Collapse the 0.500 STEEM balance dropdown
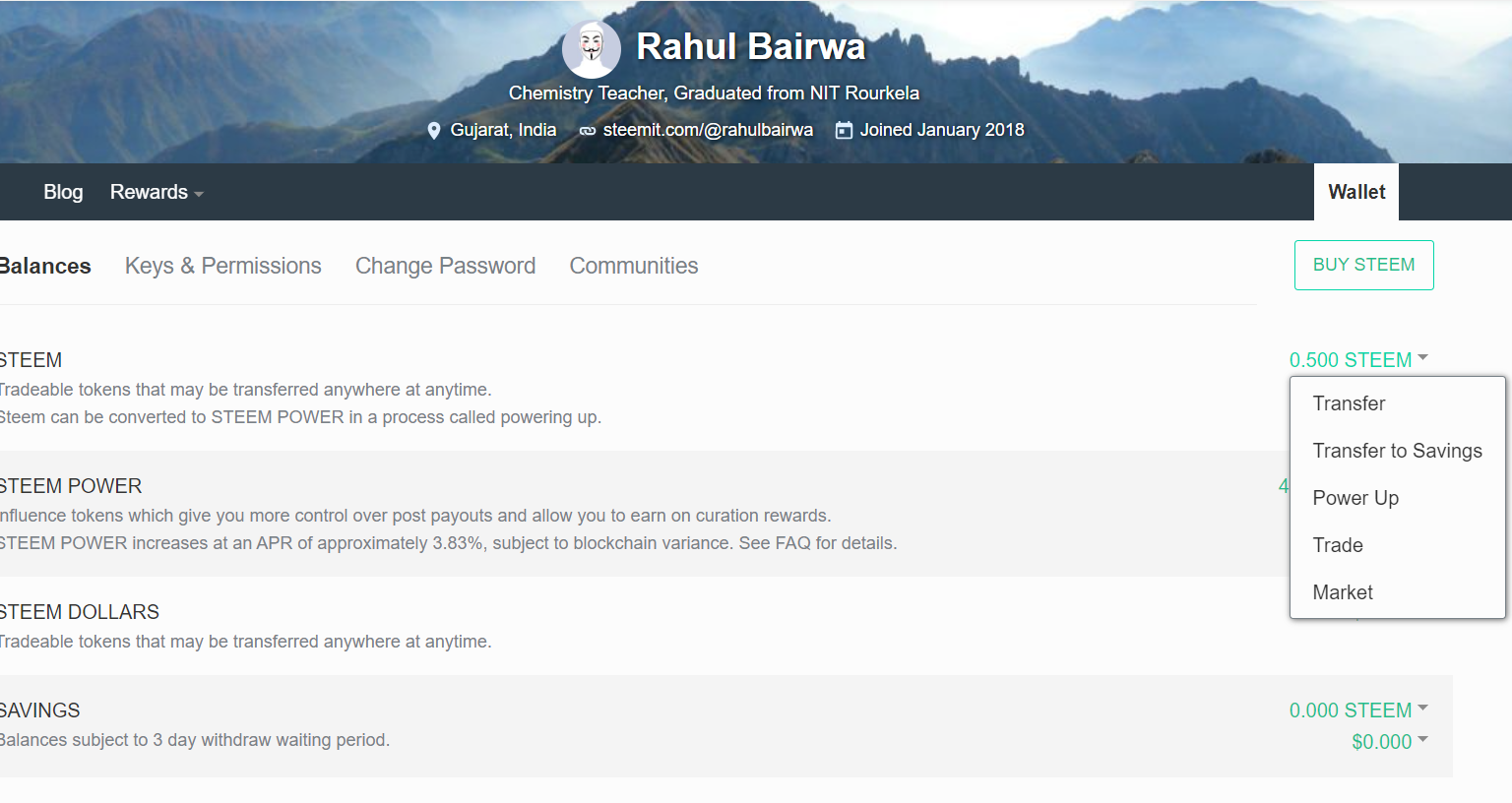Image resolution: width=1512 pixels, height=803 pixels. [x=1358, y=360]
